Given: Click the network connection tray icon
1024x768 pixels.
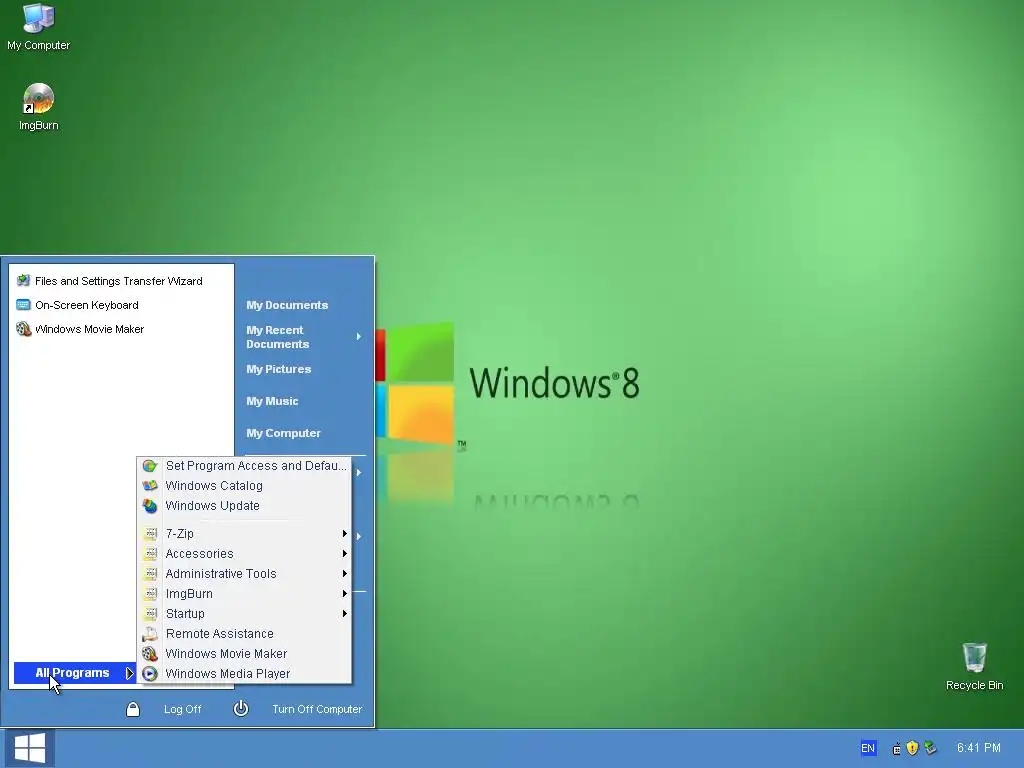Looking at the screenshot, I should click(x=897, y=749).
